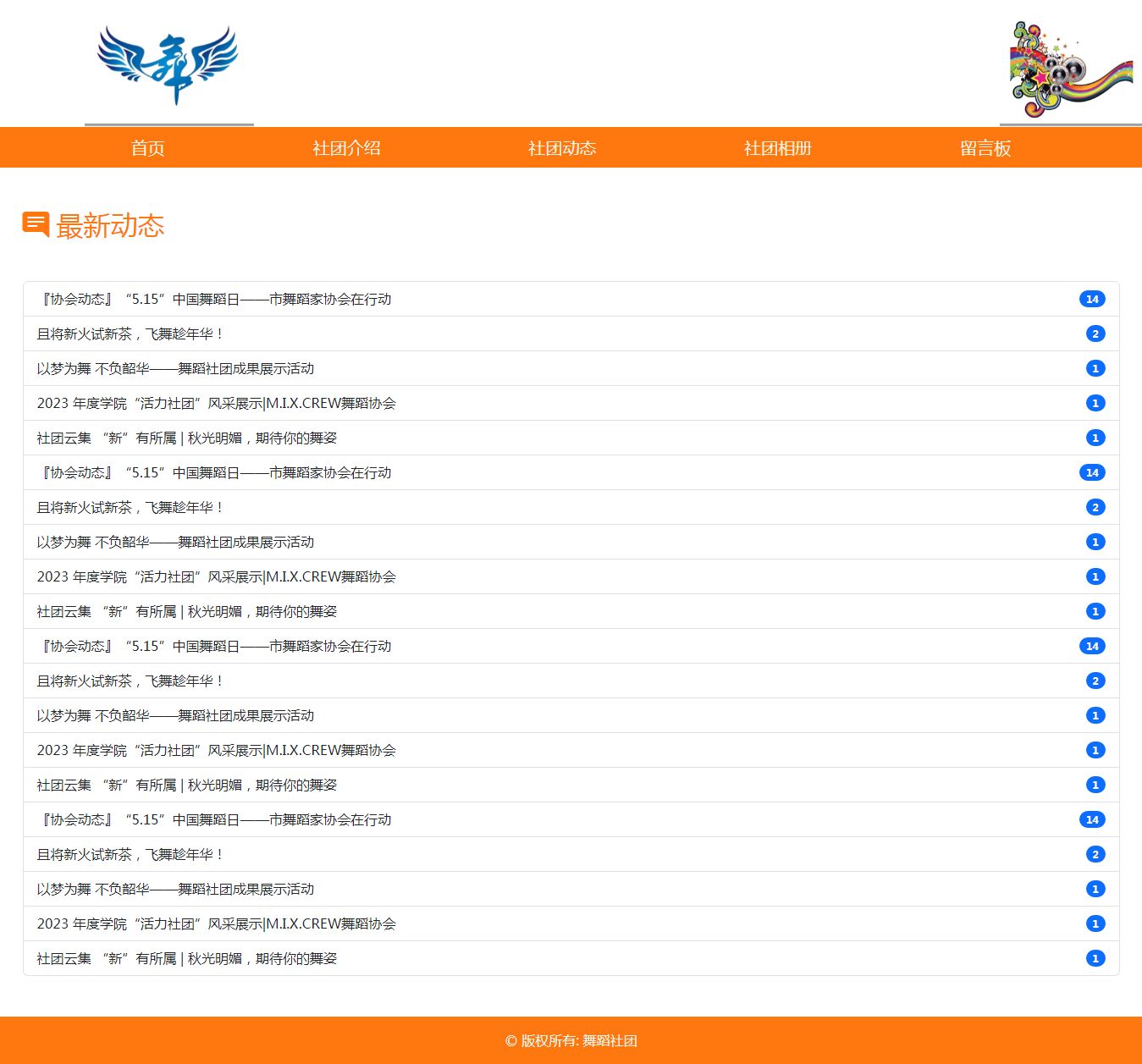Open the 留言板 page

tap(985, 148)
